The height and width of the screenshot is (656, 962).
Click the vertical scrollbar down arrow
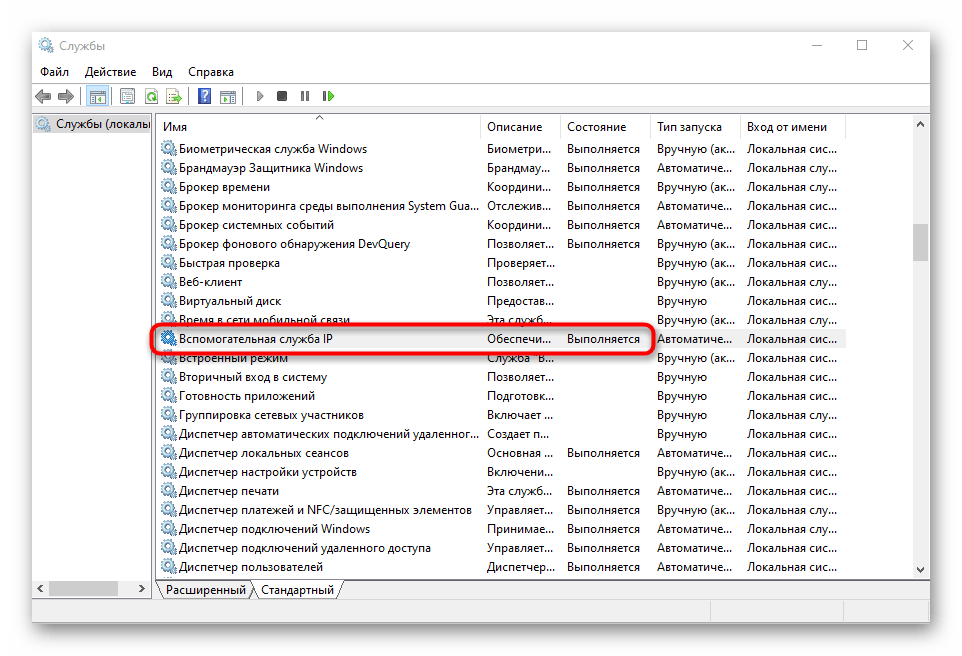point(920,569)
